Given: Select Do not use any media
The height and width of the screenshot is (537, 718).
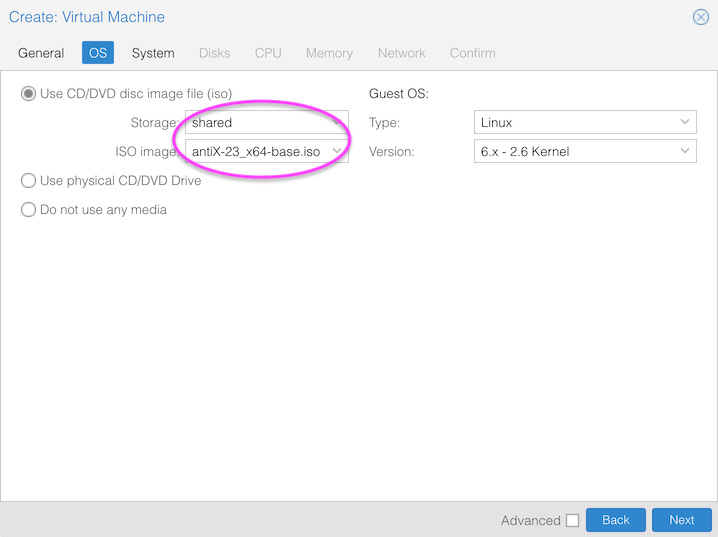Looking at the screenshot, I should 29,210.
